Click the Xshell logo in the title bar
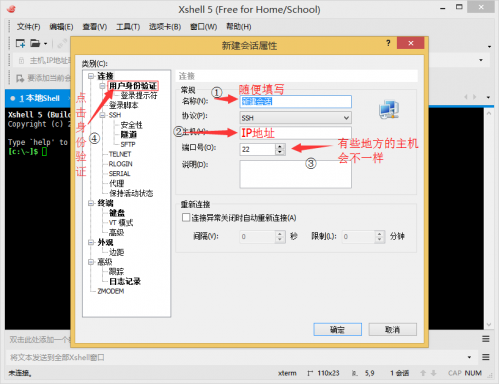Viewport: 499px width, 384px height. pyautogui.click(x=11, y=9)
